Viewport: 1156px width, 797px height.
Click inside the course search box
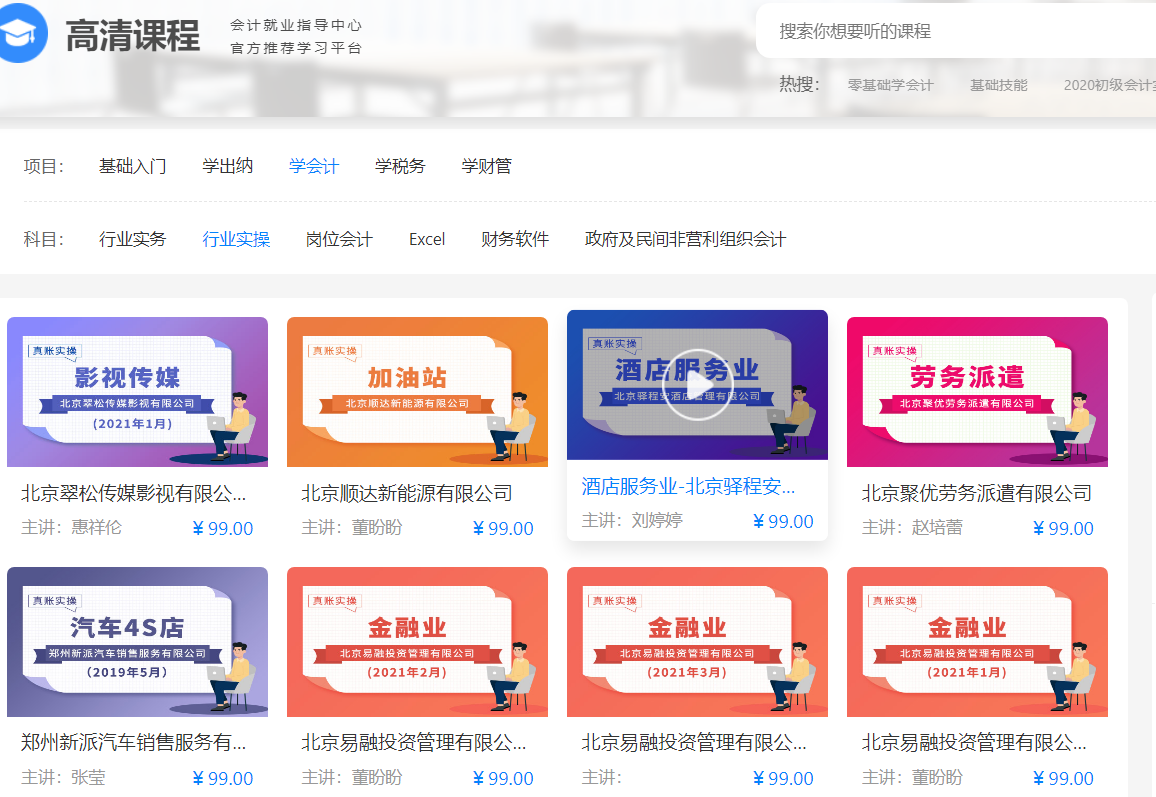950,32
